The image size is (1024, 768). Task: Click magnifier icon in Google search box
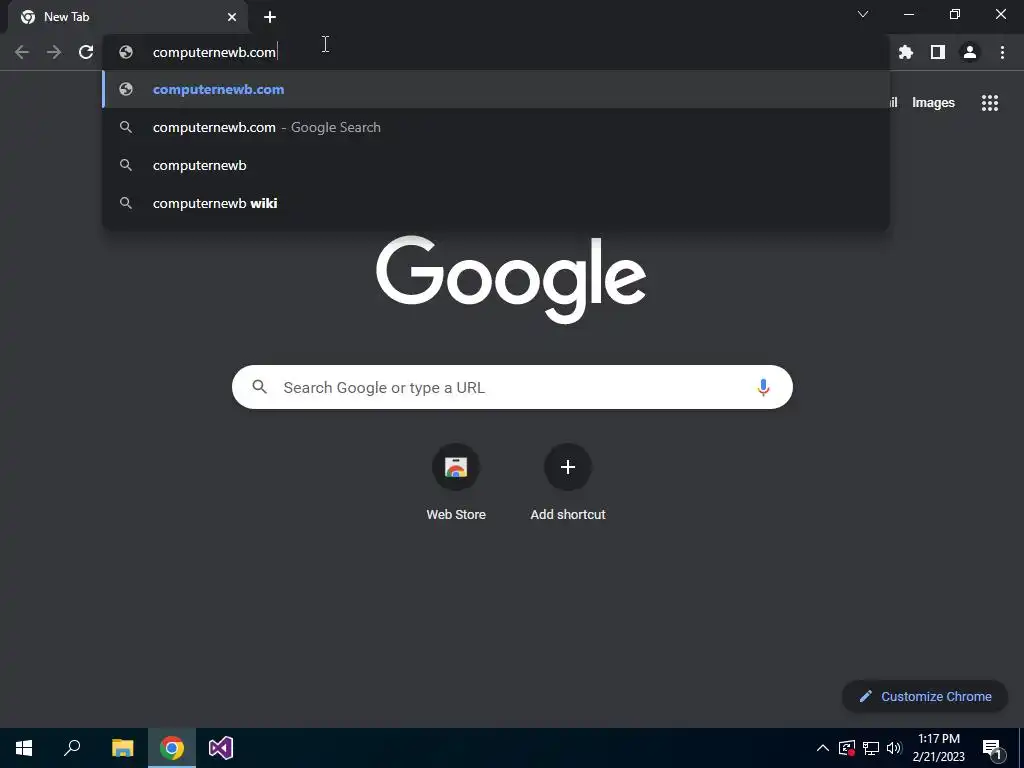point(259,387)
